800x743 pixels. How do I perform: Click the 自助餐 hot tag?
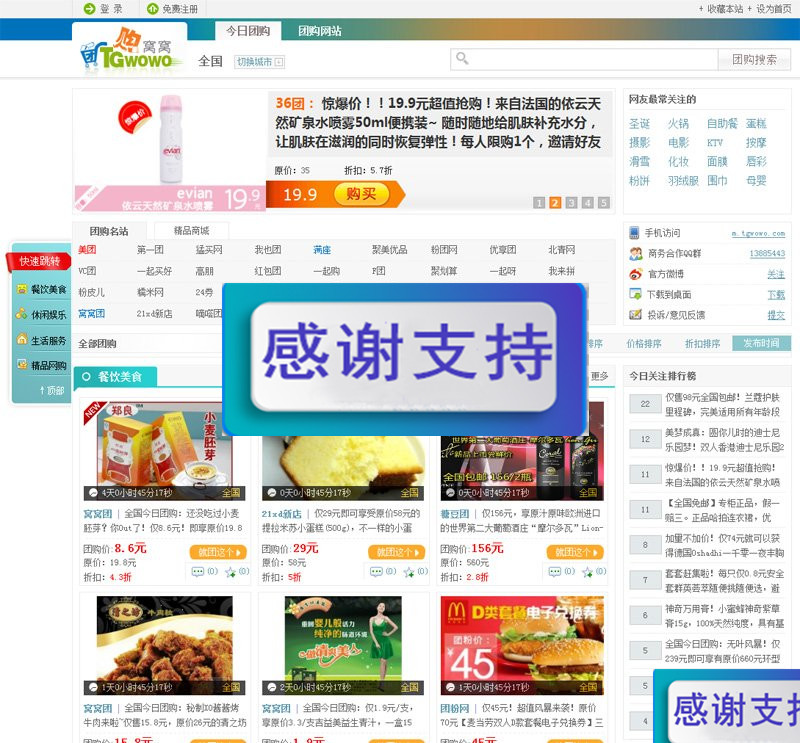[x=722, y=123]
